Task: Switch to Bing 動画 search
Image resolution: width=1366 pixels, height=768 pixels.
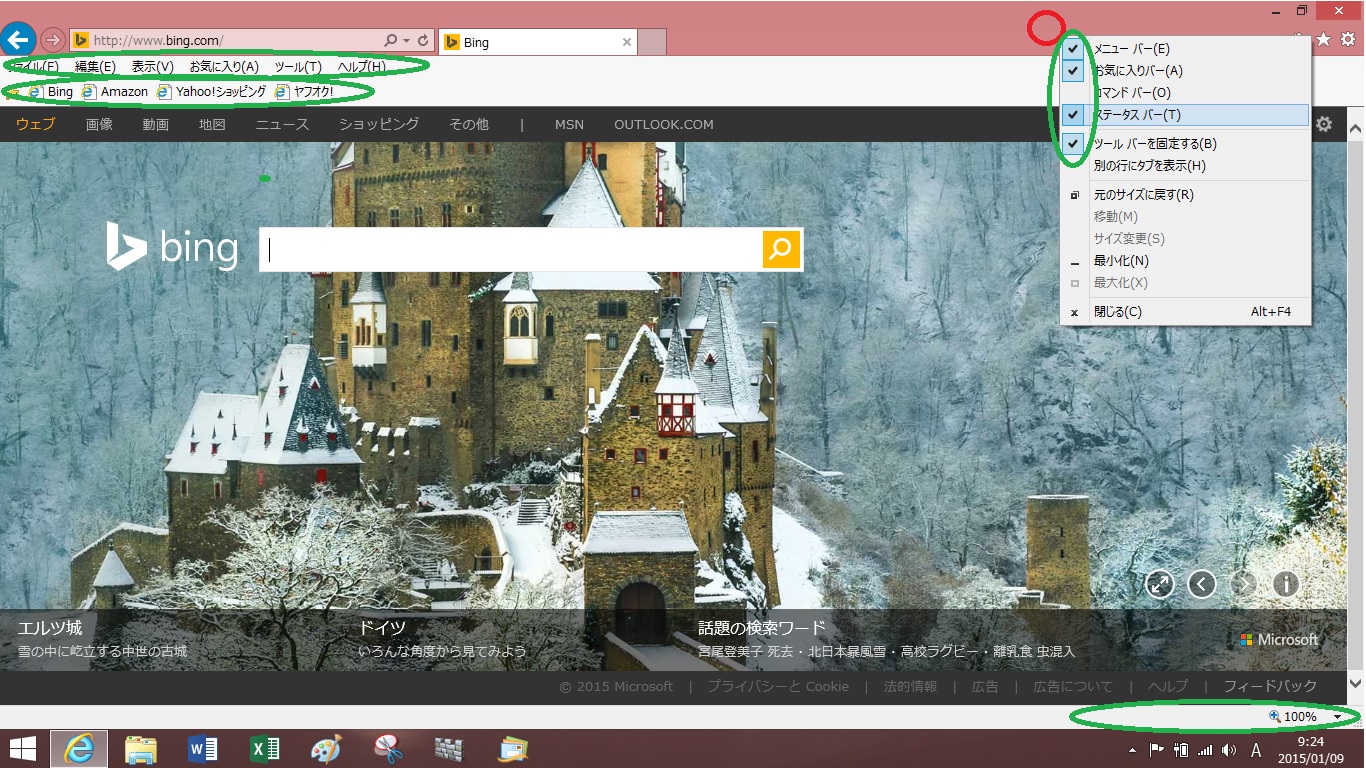Action: click(x=155, y=124)
